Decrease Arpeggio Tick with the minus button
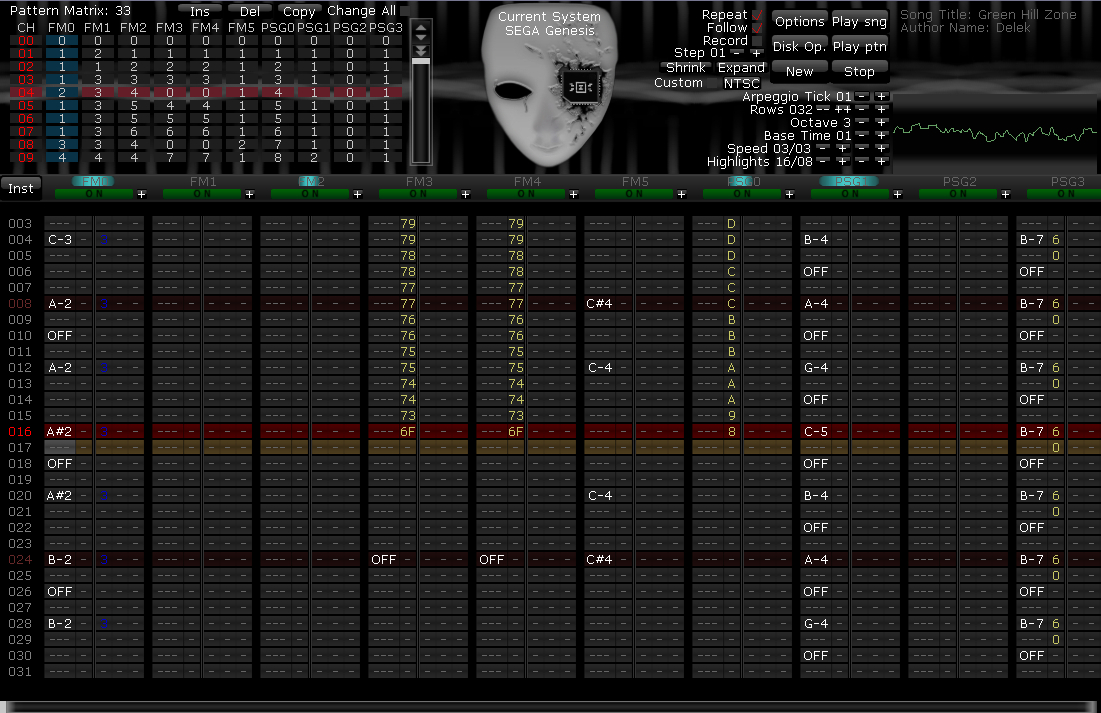This screenshot has width=1101, height=713. click(x=861, y=97)
